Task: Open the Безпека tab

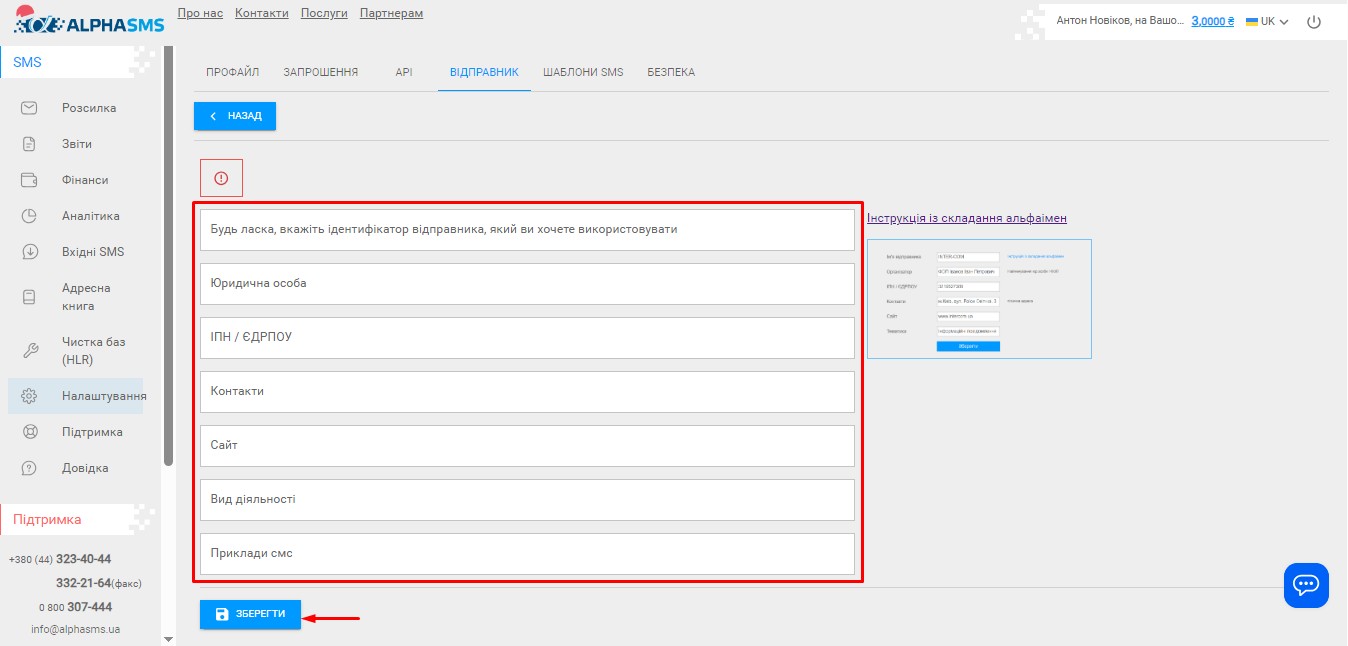Action: point(671,73)
